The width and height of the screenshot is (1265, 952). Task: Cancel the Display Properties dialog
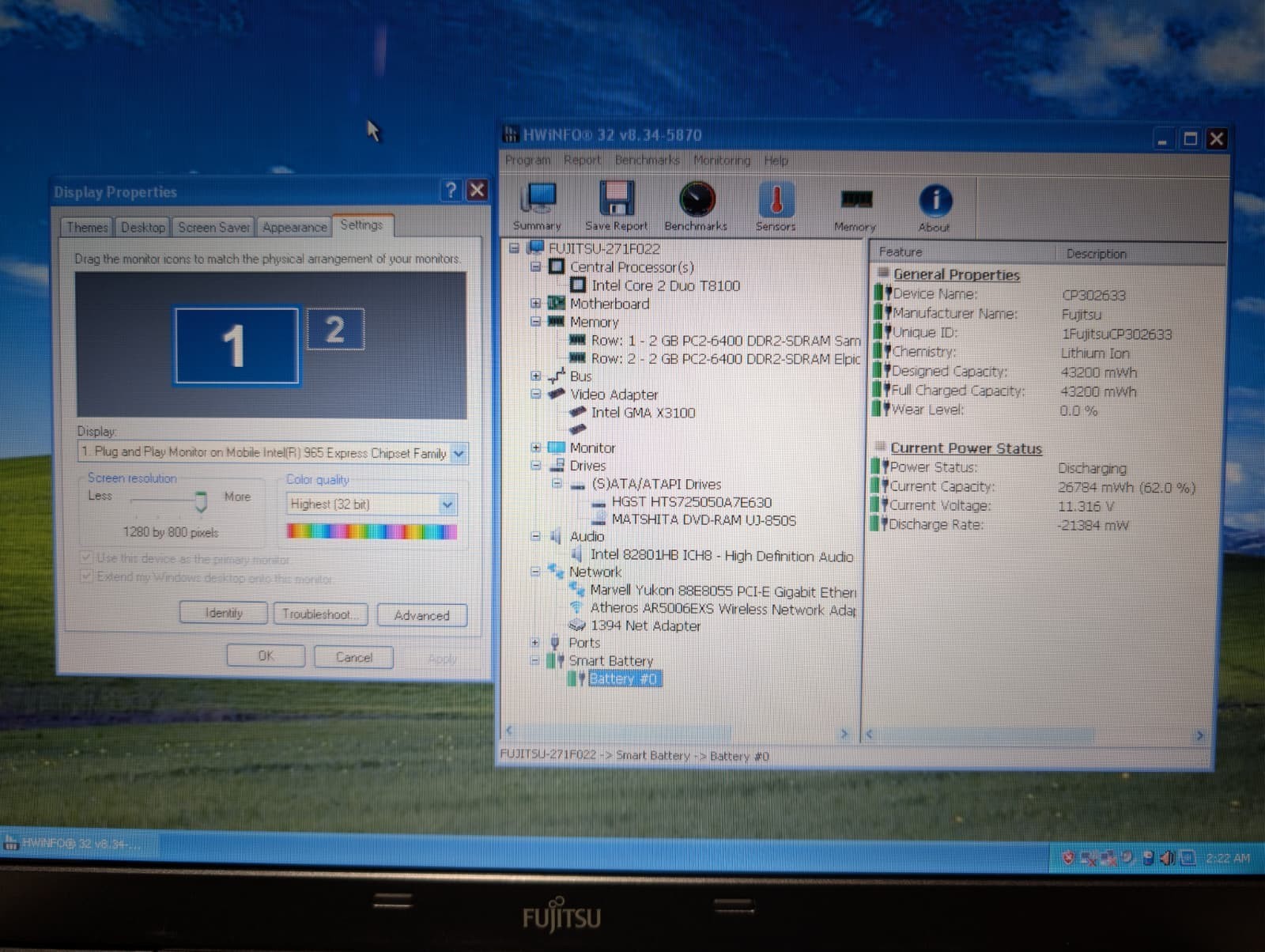(x=353, y=658)
